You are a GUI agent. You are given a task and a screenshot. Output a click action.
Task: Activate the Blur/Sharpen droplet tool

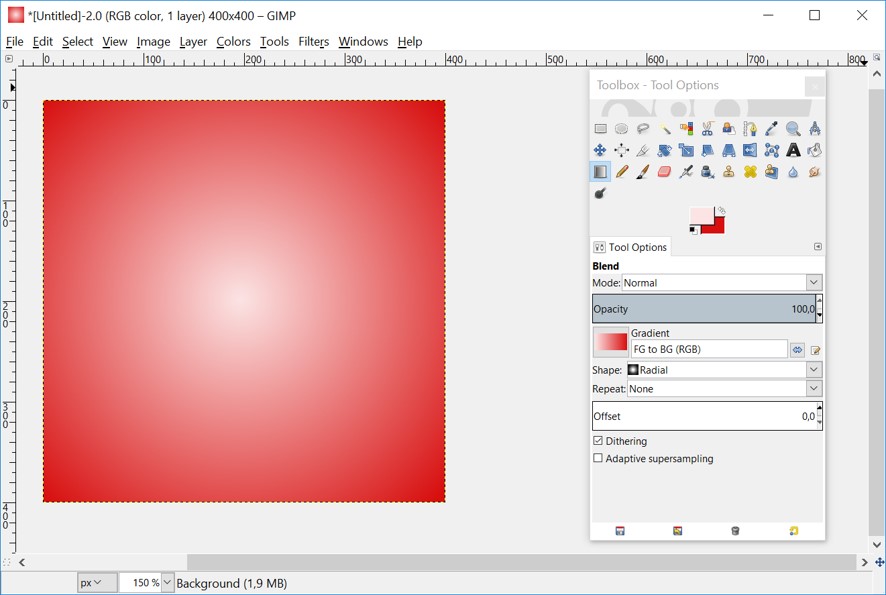pos(793,172)
